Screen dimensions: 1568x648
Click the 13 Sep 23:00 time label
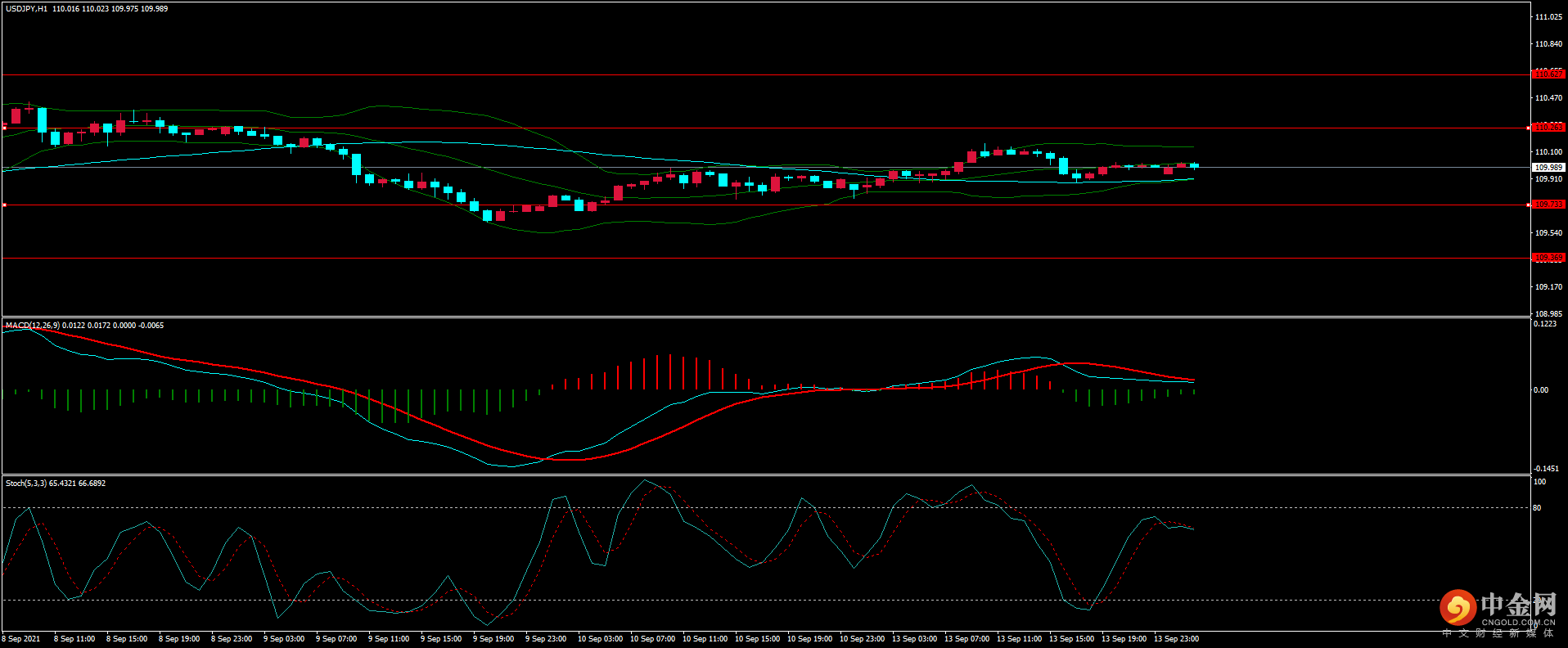tap(1176, 639)
